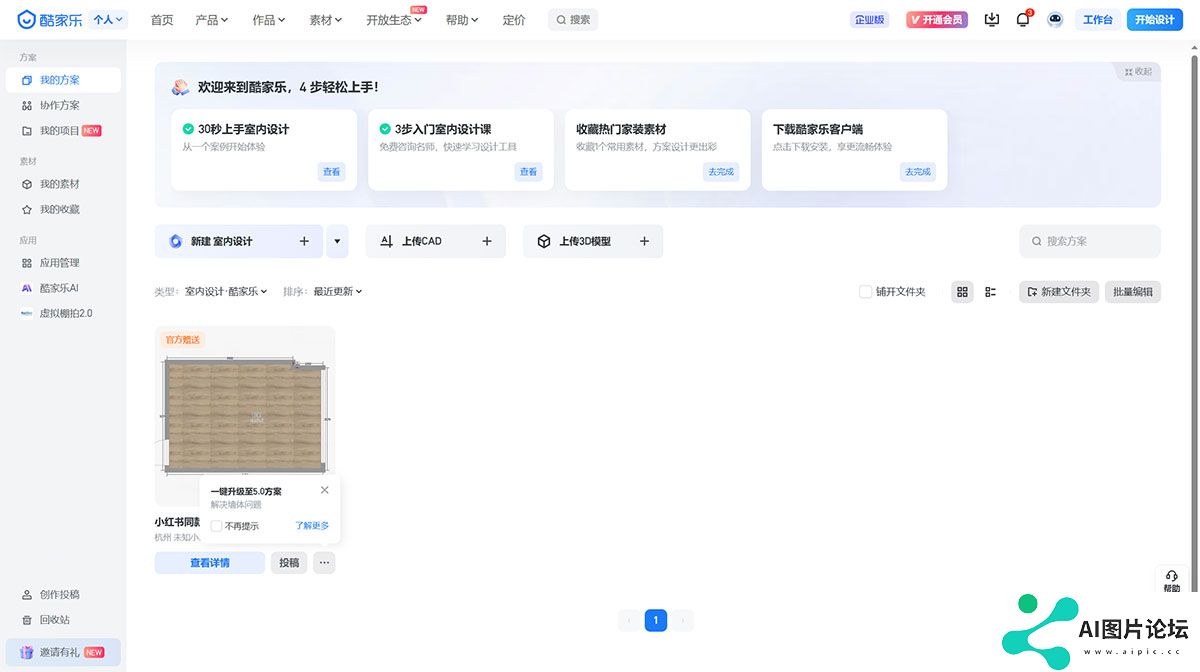This screenshot has height=672, width=1200.
Task: Click the plus on 上传CAD
Action: pos(487,241)
